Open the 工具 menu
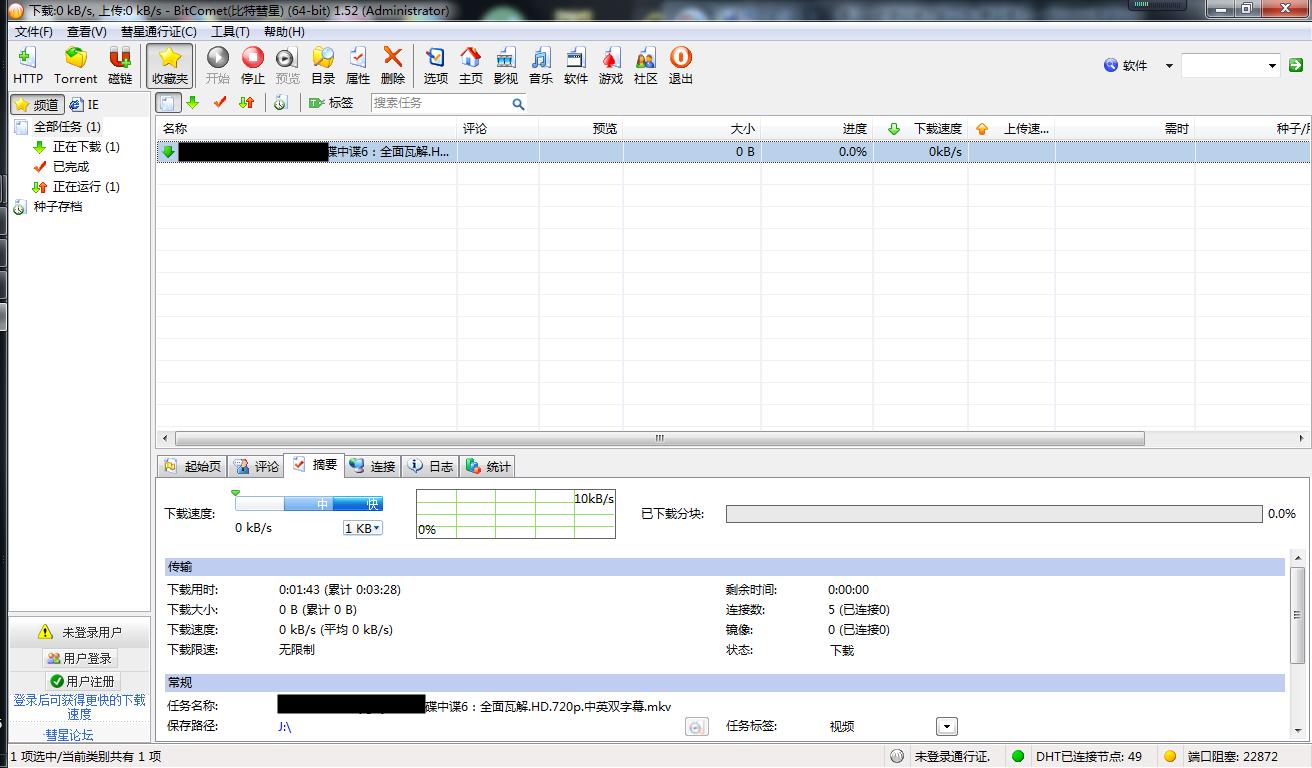This screenshot has width=1312, height=768. pos(228,31)
